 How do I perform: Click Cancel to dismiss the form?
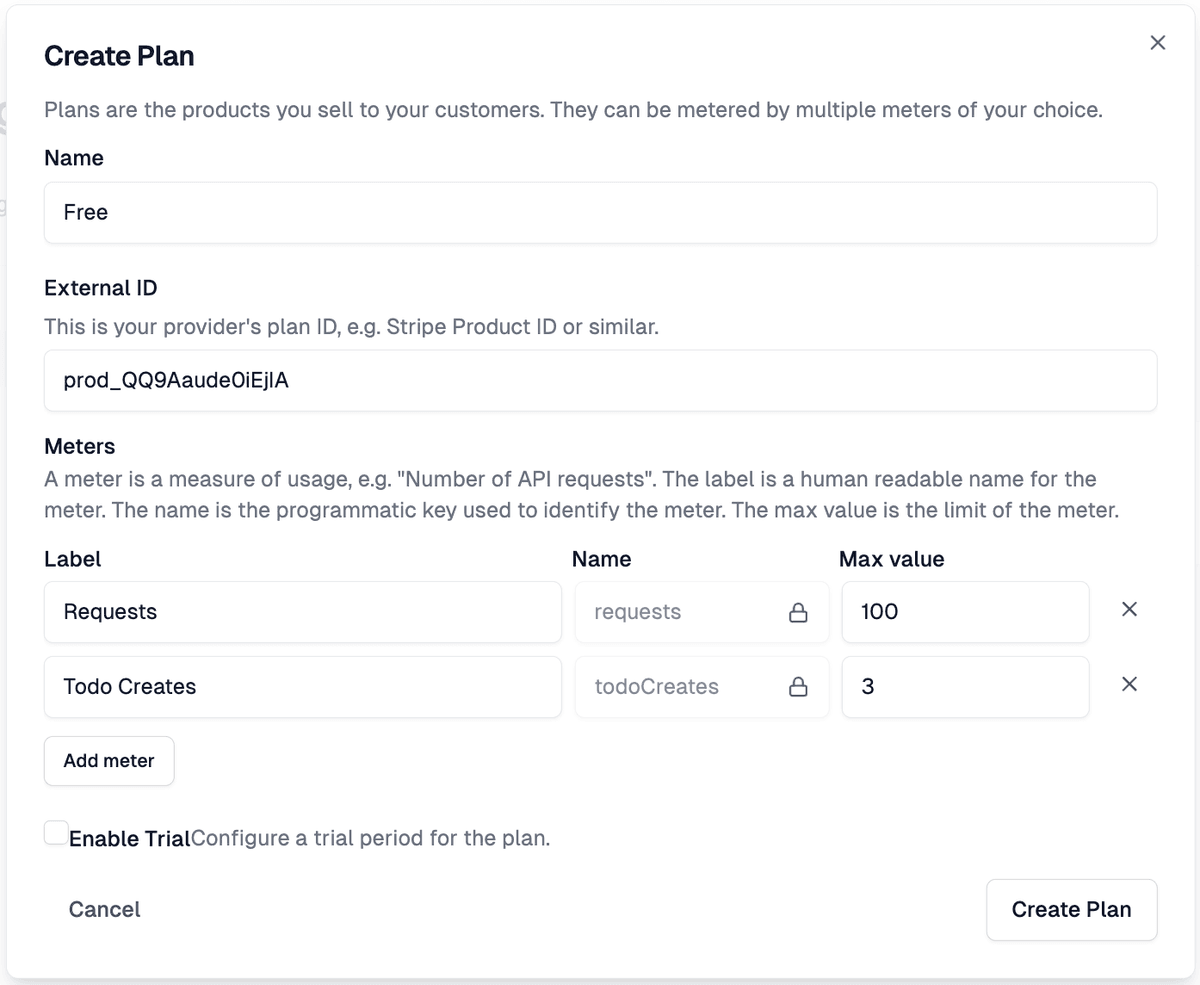(x=104, y=909)
